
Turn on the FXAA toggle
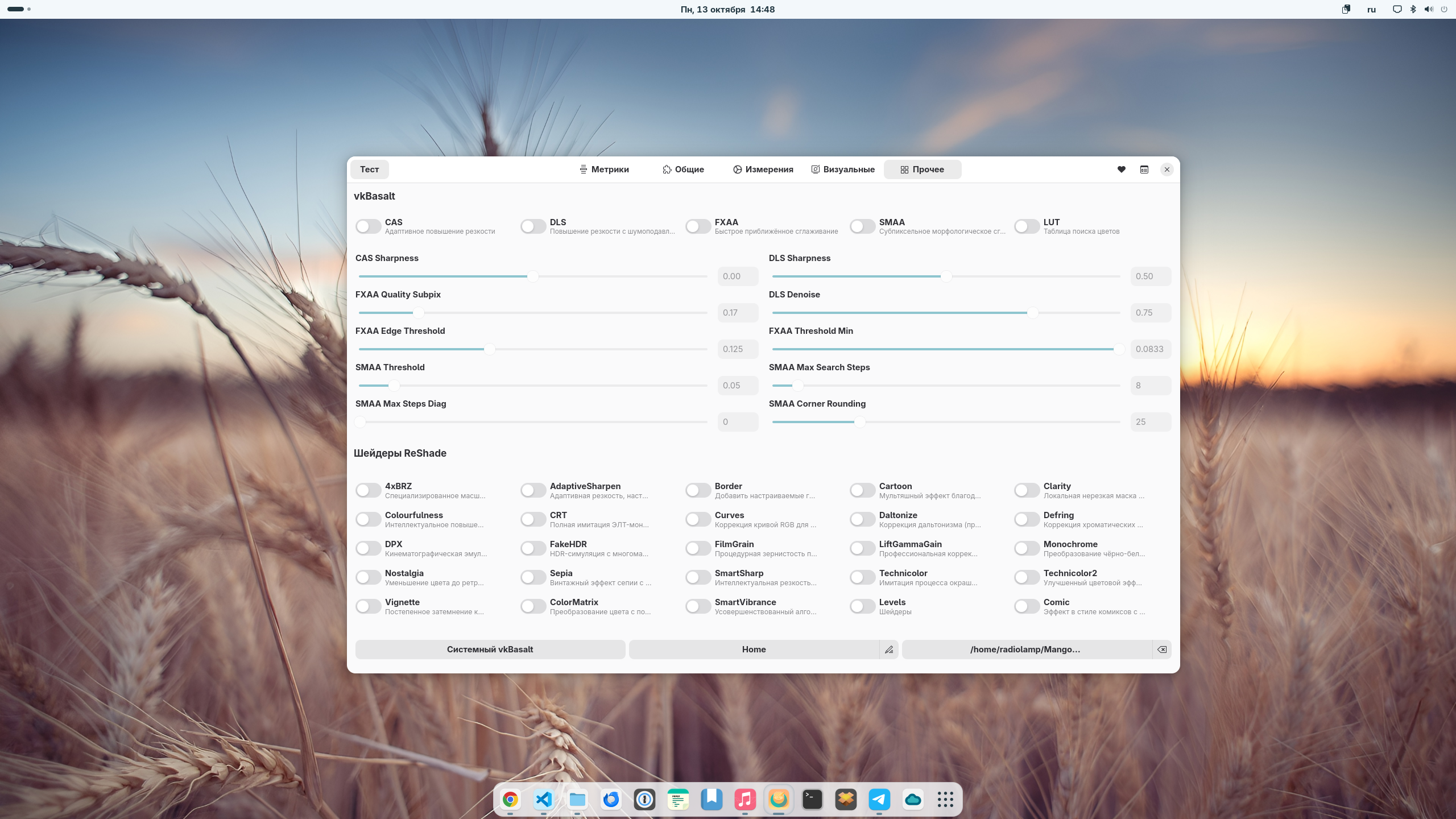(698, 226)
